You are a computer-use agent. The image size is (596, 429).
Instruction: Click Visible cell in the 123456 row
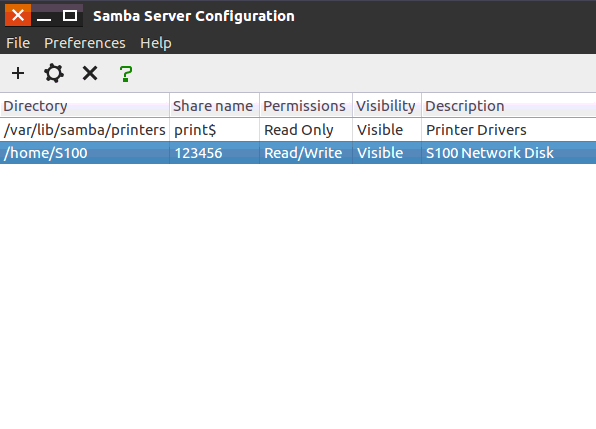387,153
